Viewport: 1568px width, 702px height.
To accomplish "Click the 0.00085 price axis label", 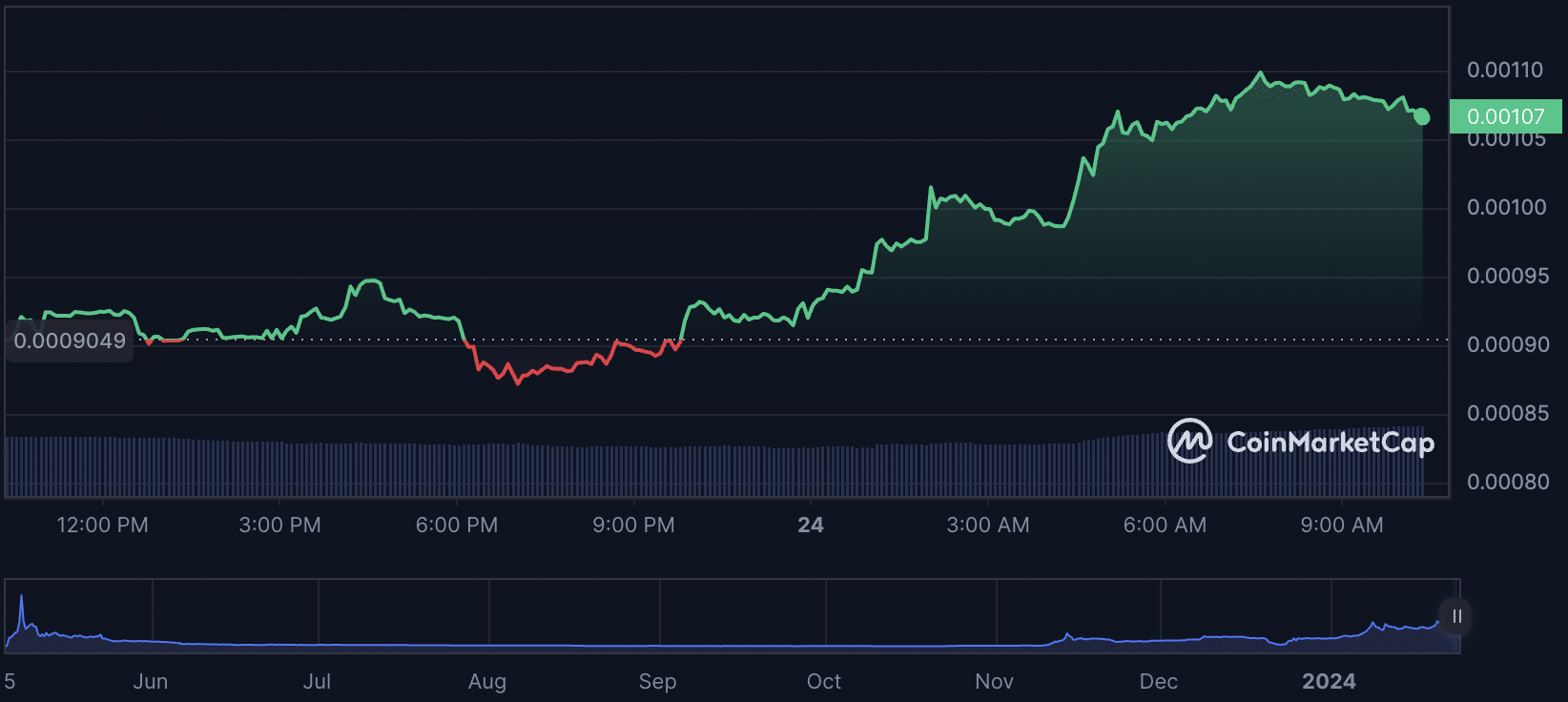I will (1508, 413).
